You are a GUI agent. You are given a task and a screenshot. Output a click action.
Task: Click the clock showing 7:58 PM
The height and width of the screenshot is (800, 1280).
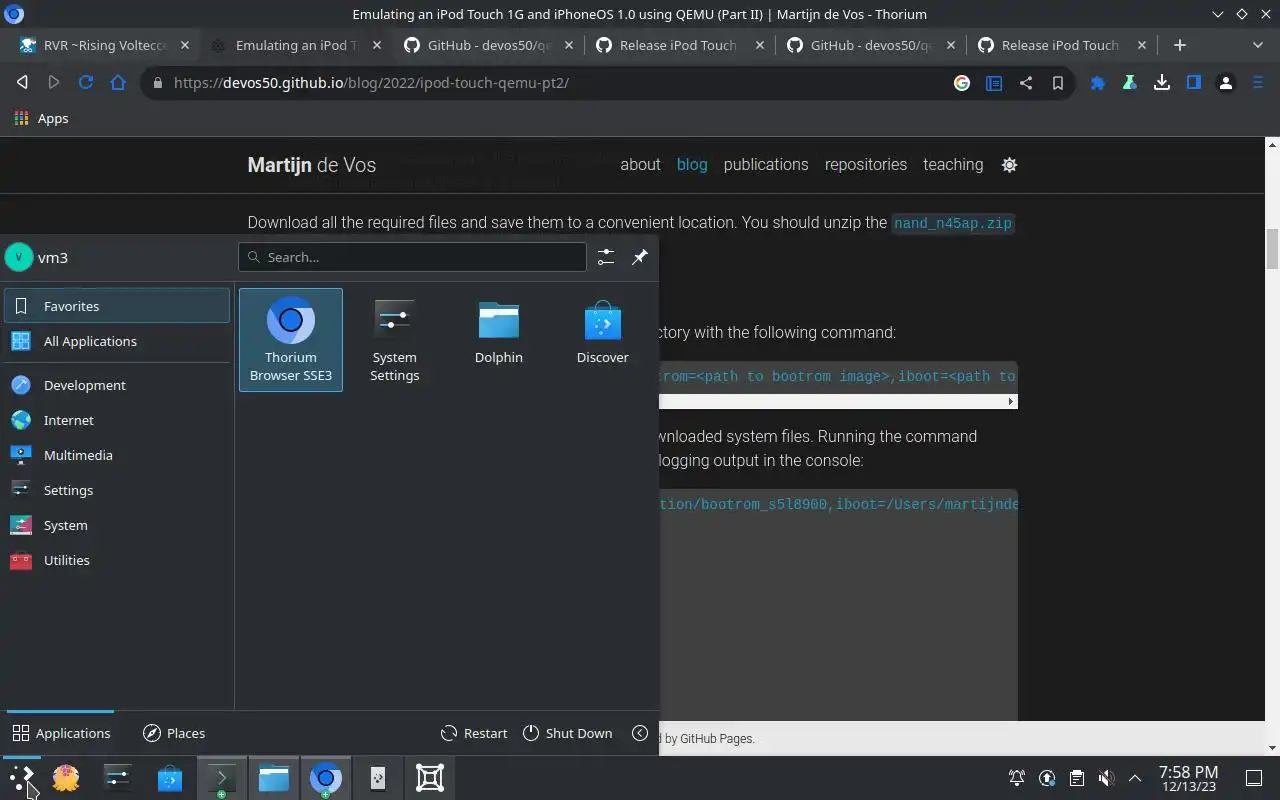pos(1188,778)
